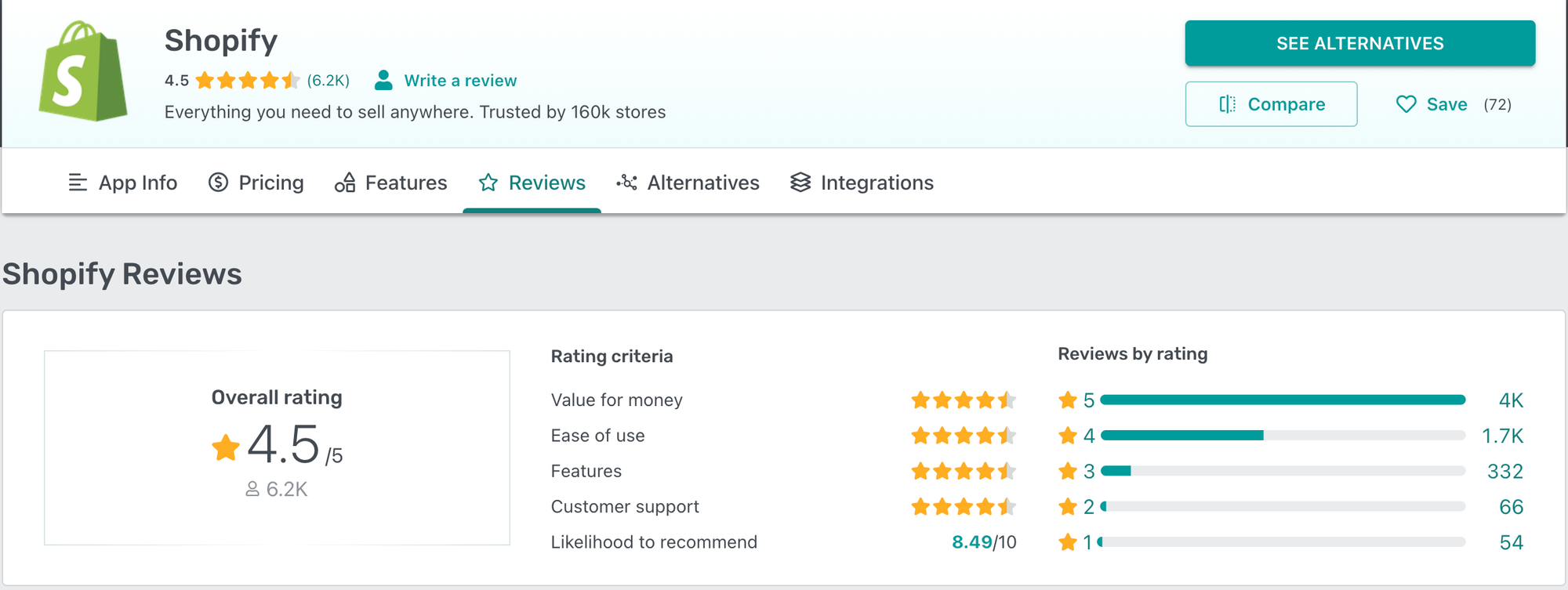Viewport: 1568px width, 590px height.
Task: Select the star icon beside Reviews tab
Action: 488,182
